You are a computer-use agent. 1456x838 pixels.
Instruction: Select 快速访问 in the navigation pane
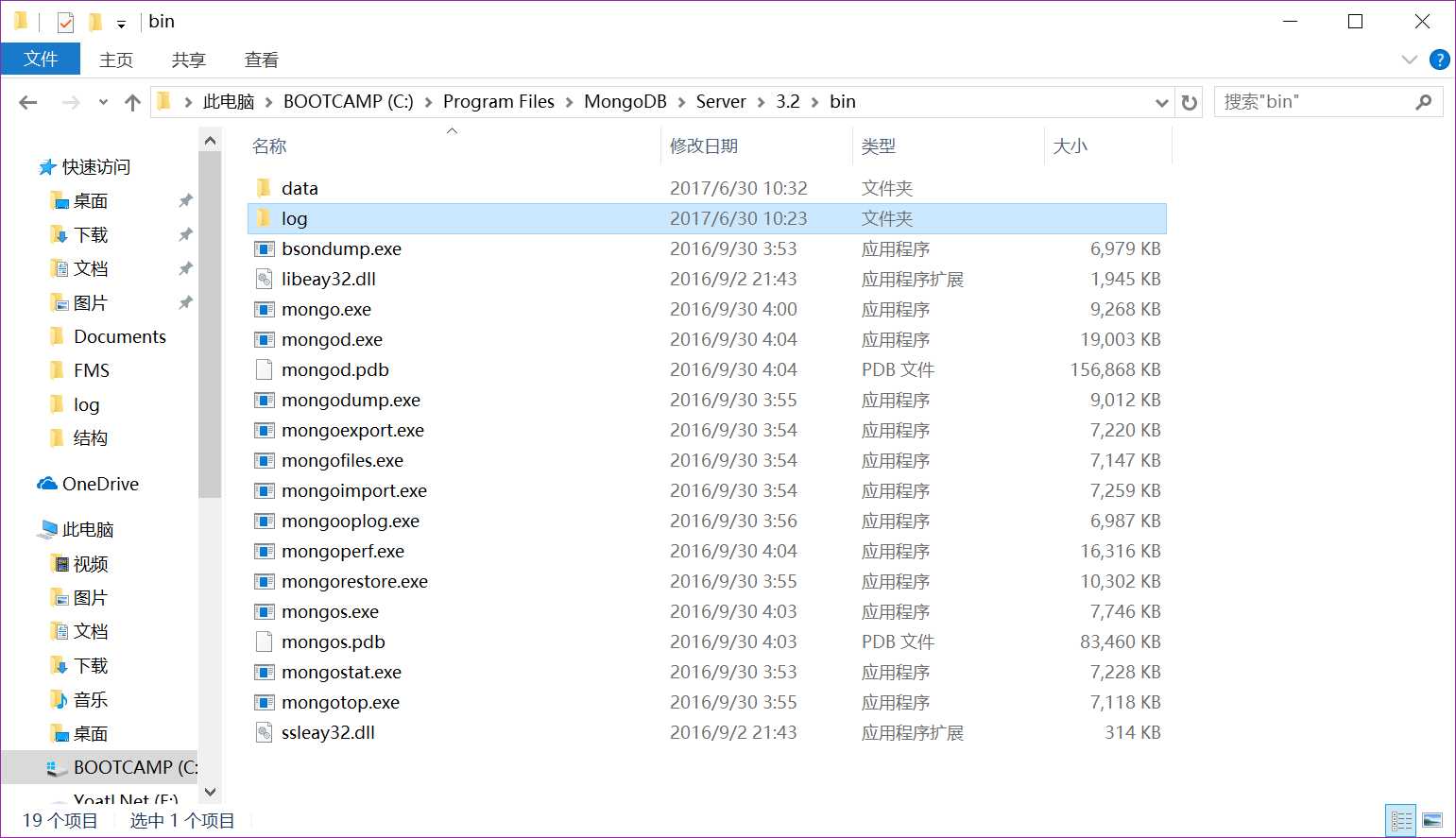(x=96, y=167)
